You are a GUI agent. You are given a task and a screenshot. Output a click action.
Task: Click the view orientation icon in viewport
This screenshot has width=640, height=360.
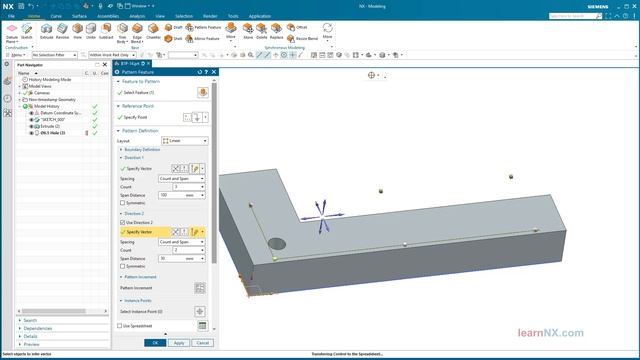371,75
